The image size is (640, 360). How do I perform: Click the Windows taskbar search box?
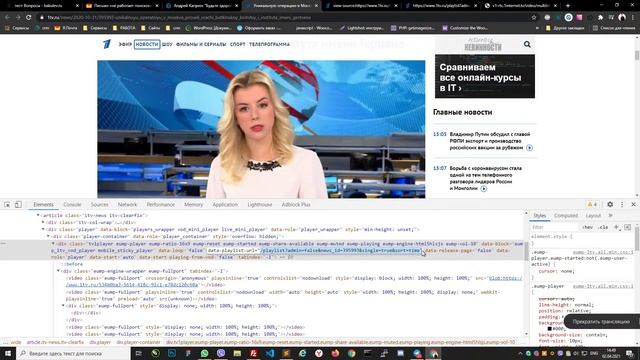(73, 353)
